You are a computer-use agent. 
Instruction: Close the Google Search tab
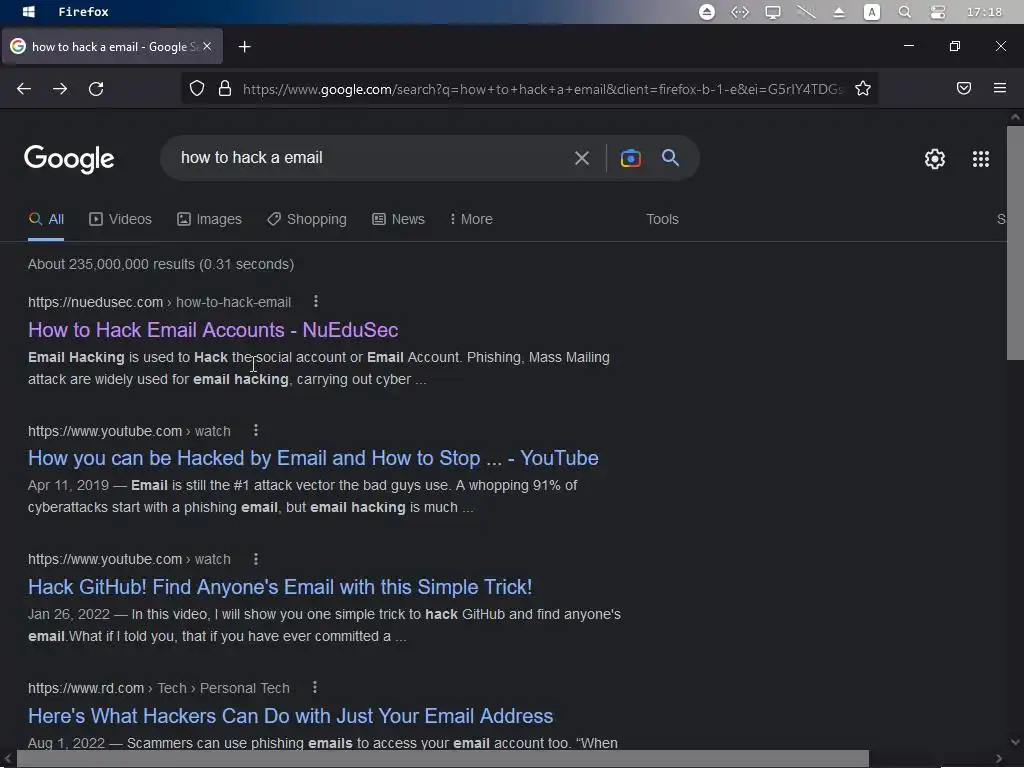pyautogui.click(x=207, y=46)
